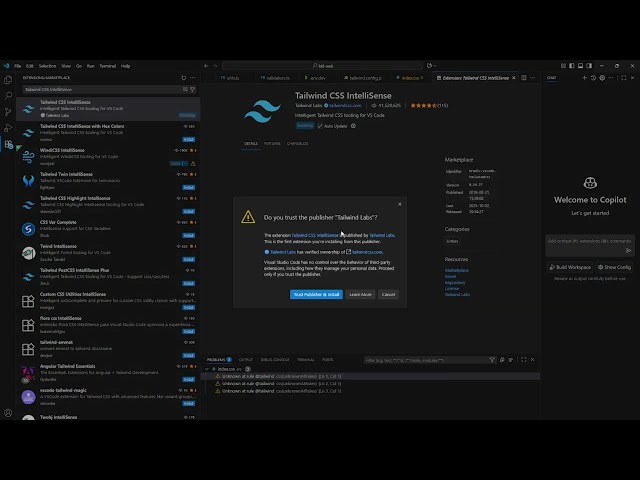This screenshot has width=640, height=480.
Task: Maximize the Copilot chat panel
Action: click(624, 78)
